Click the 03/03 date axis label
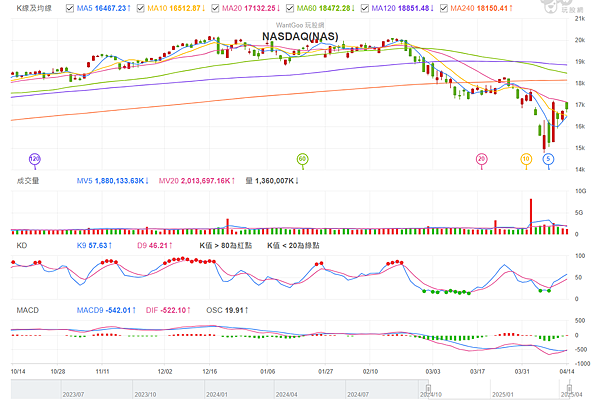 tap(433, 371)
